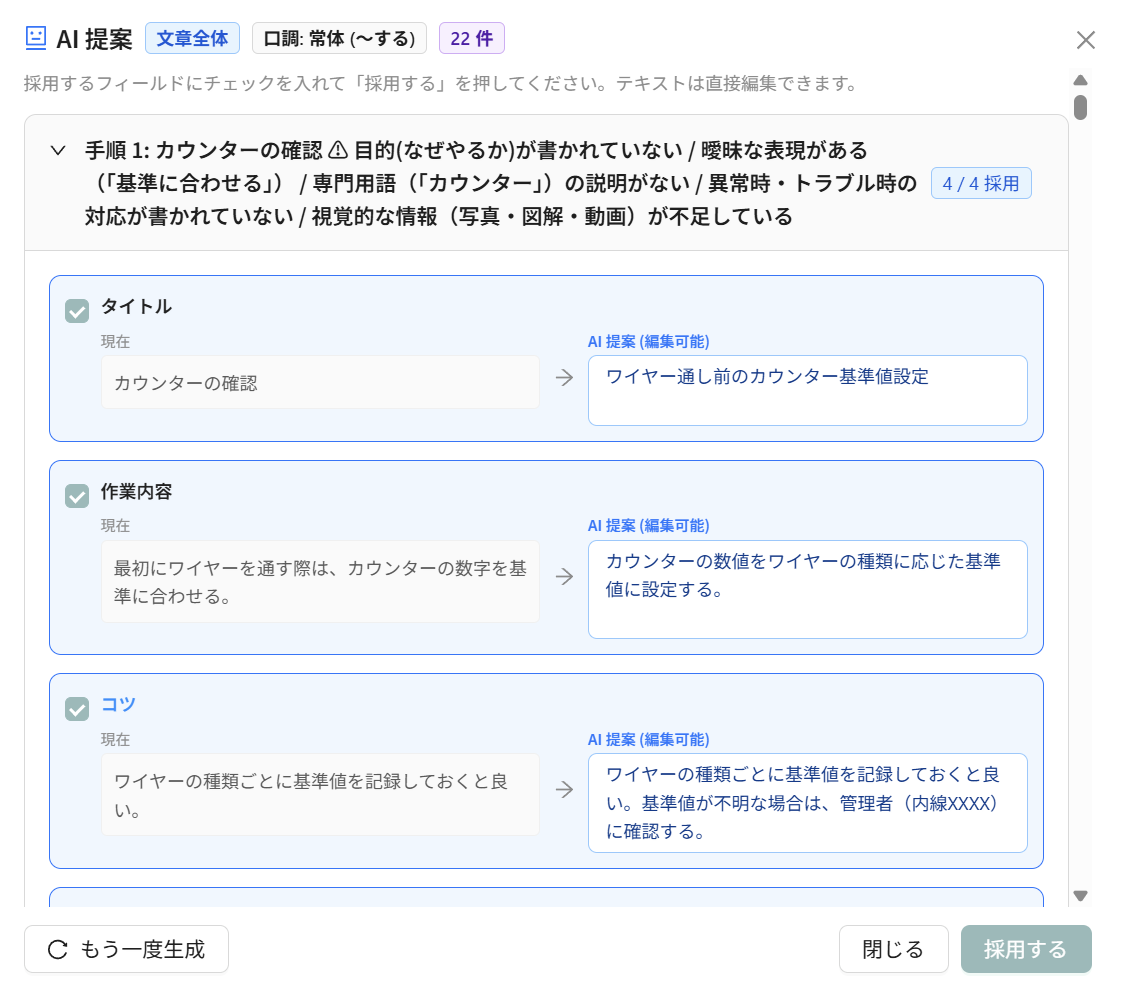Click the 4 / 4 採用 badge
Screen dimensions: 1121x987
(x=981, y=184)
